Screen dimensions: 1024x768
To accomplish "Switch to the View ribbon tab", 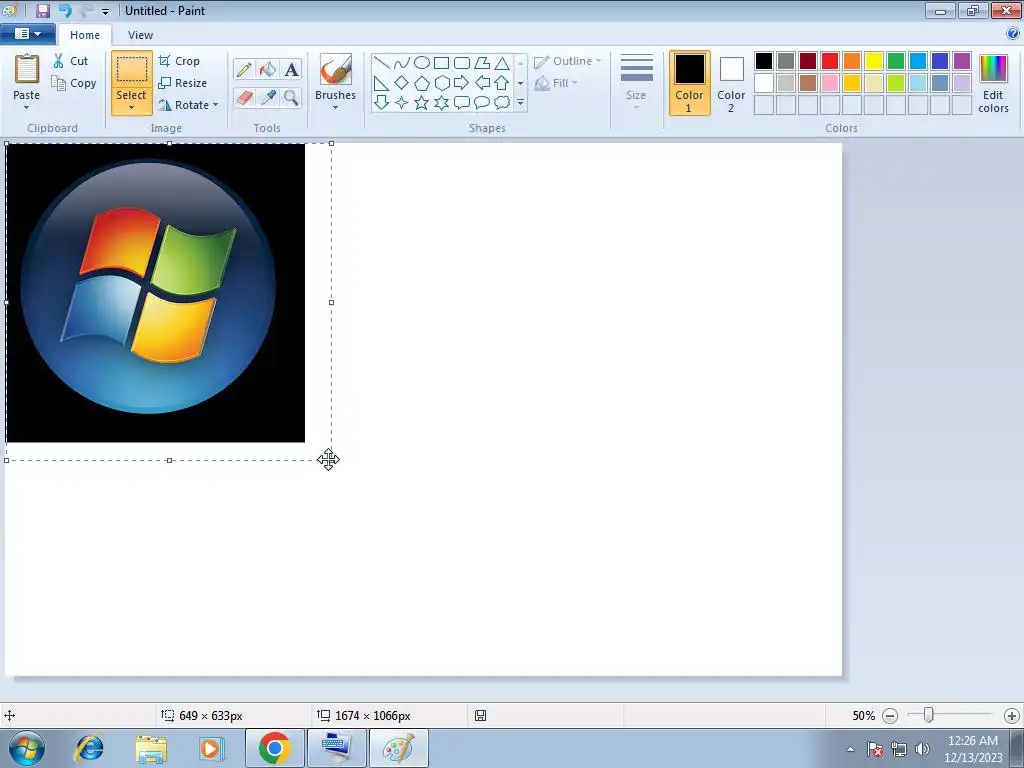I will click(140, 35).
